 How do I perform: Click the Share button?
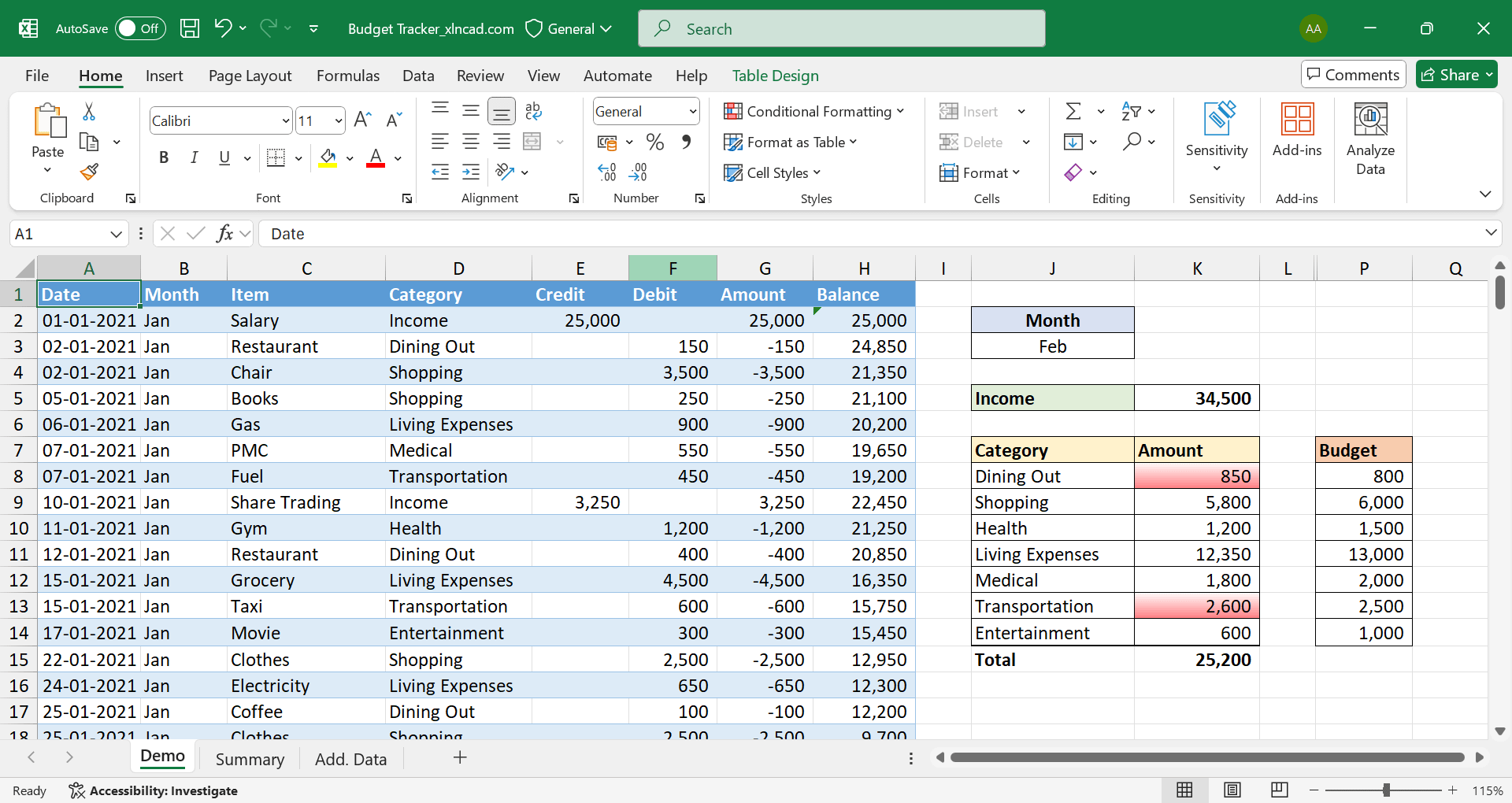[1455, 75]
